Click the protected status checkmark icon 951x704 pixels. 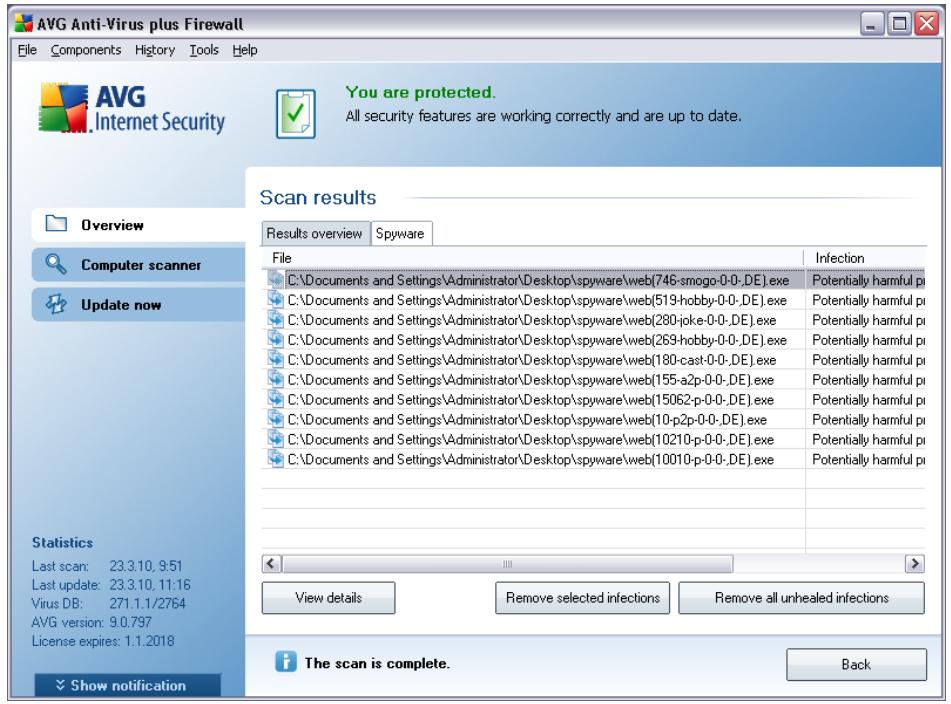coord(296,113)
